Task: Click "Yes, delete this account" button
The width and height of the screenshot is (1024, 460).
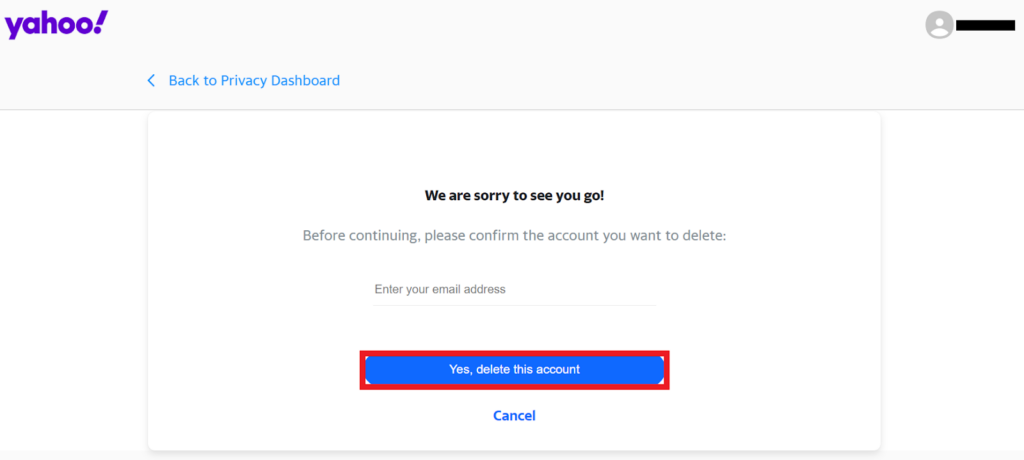Action: coord(514,370)
